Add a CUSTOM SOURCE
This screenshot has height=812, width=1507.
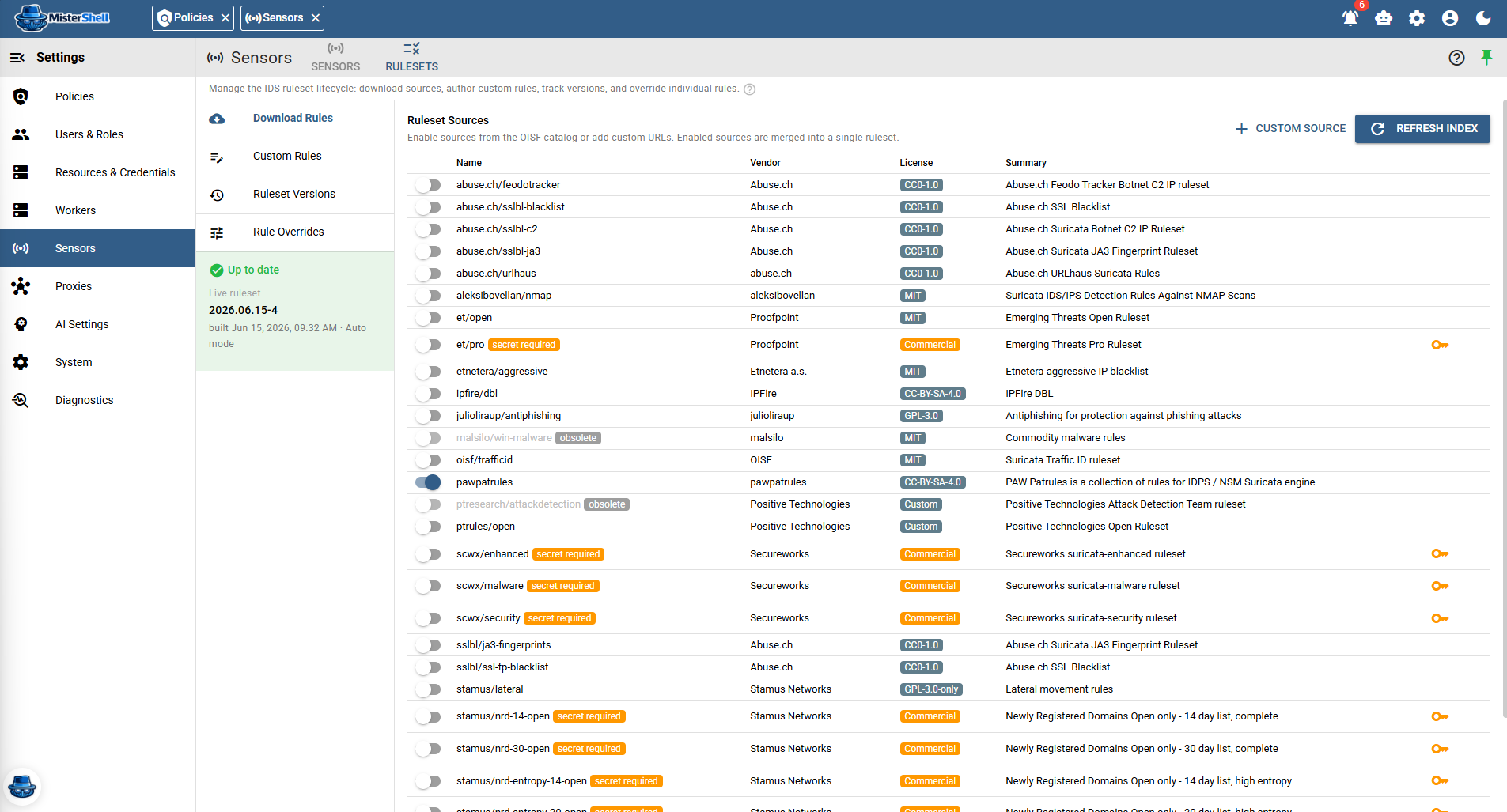1290,129
